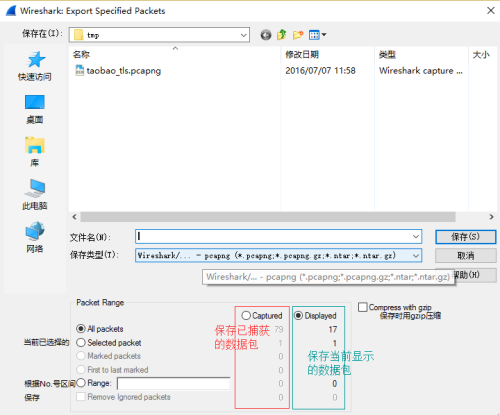This screenshot has height=415, width=500.
Task: Click the scroll right arrow of file list
Action: pos(491,217)
